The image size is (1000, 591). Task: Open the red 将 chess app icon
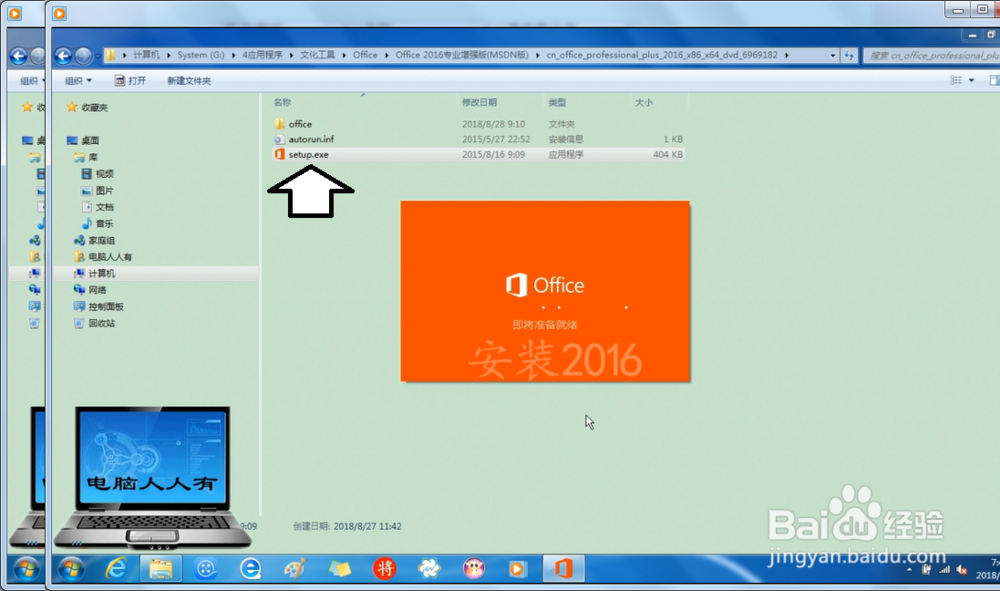click(384, 569)
